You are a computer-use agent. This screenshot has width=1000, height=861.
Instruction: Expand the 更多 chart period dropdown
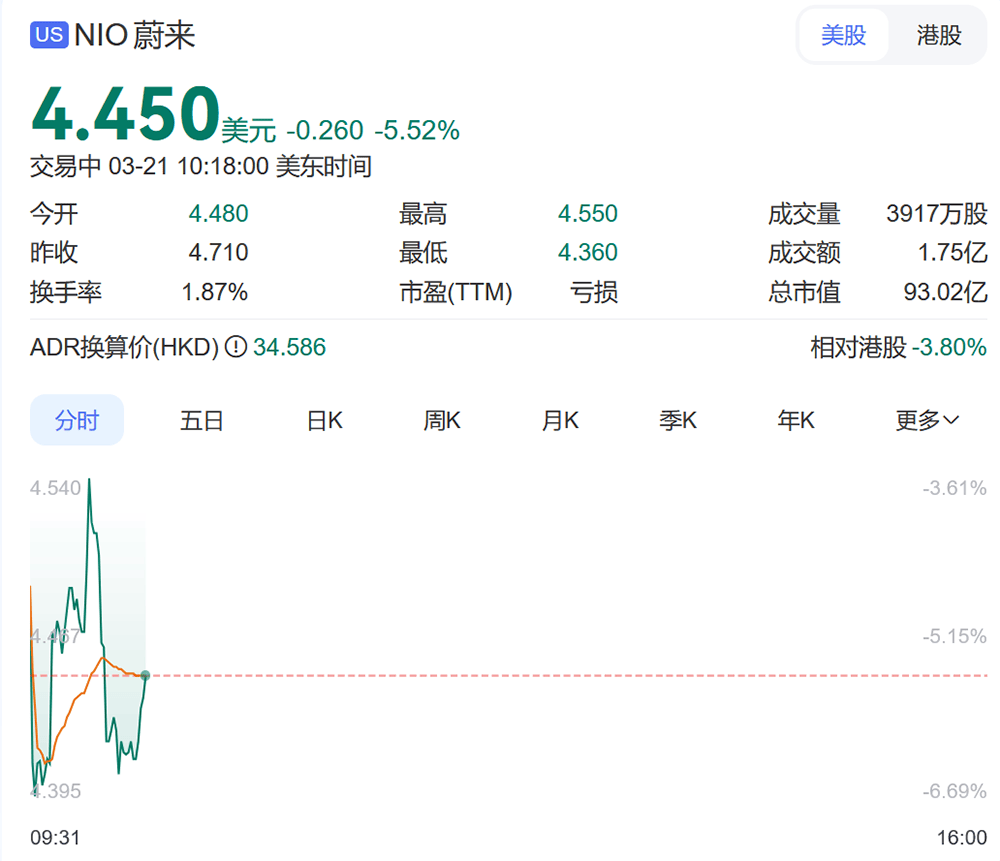[x=927, y=420]
